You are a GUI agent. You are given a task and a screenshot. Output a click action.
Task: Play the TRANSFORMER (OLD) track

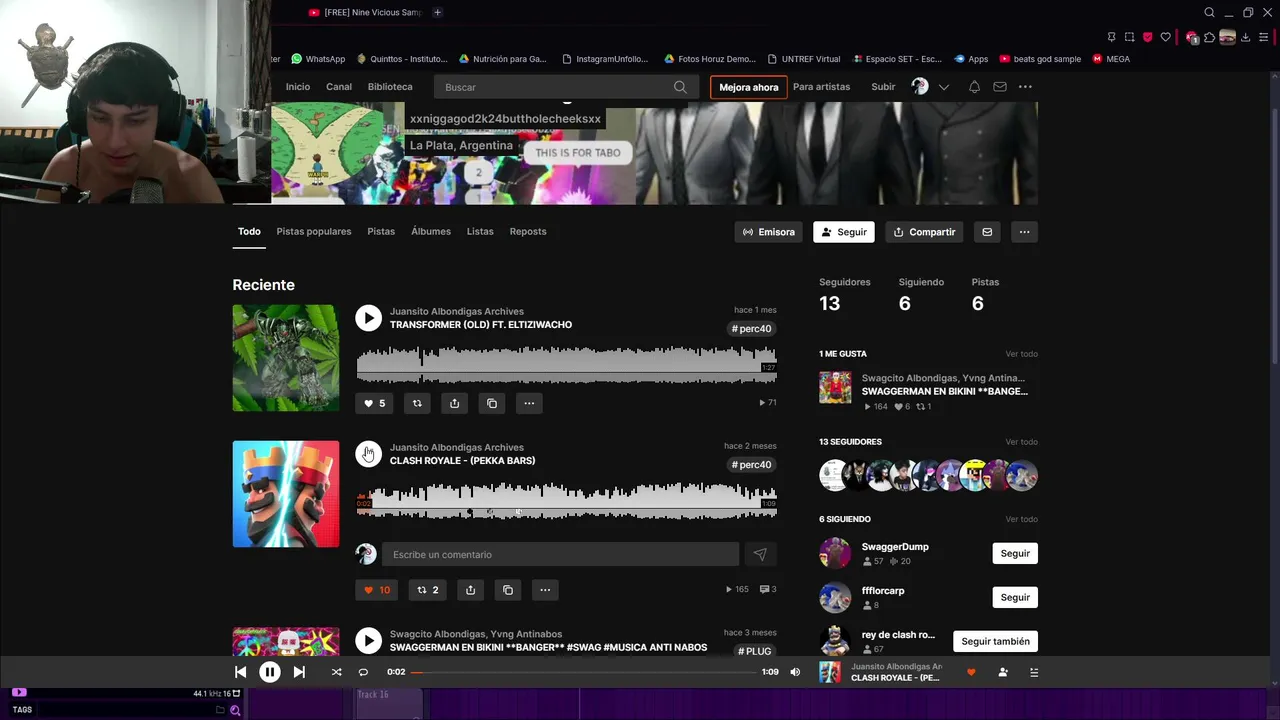coord(368,318)
